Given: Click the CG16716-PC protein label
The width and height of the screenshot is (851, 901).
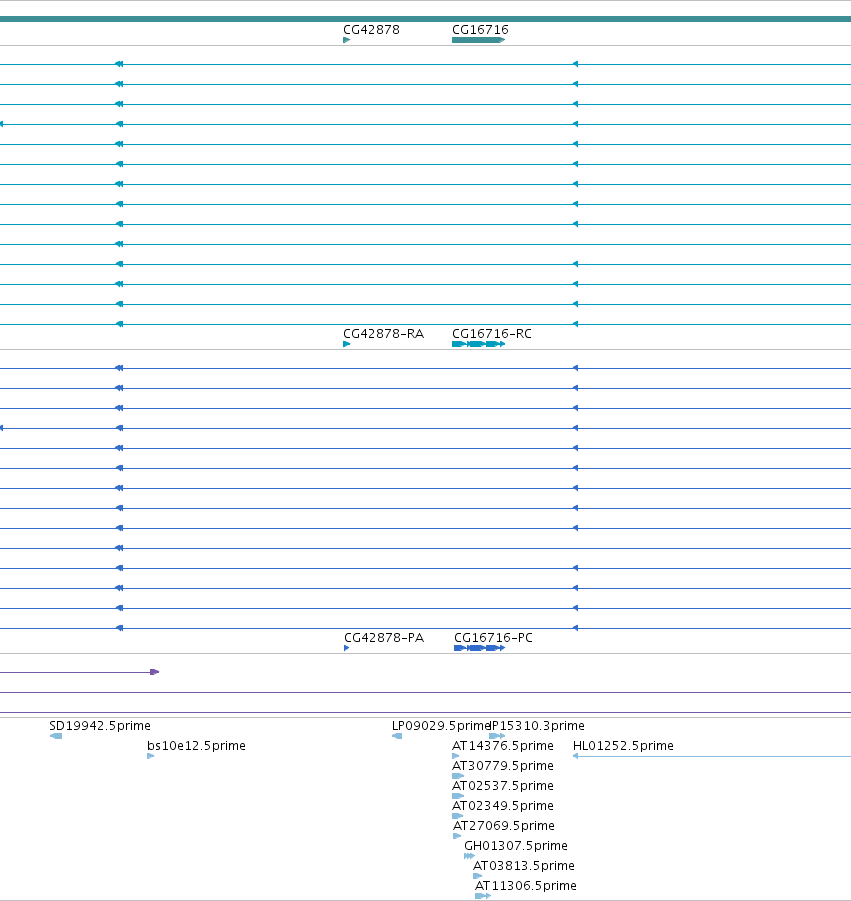Looking at the screenshot, I should pos(493,637).
